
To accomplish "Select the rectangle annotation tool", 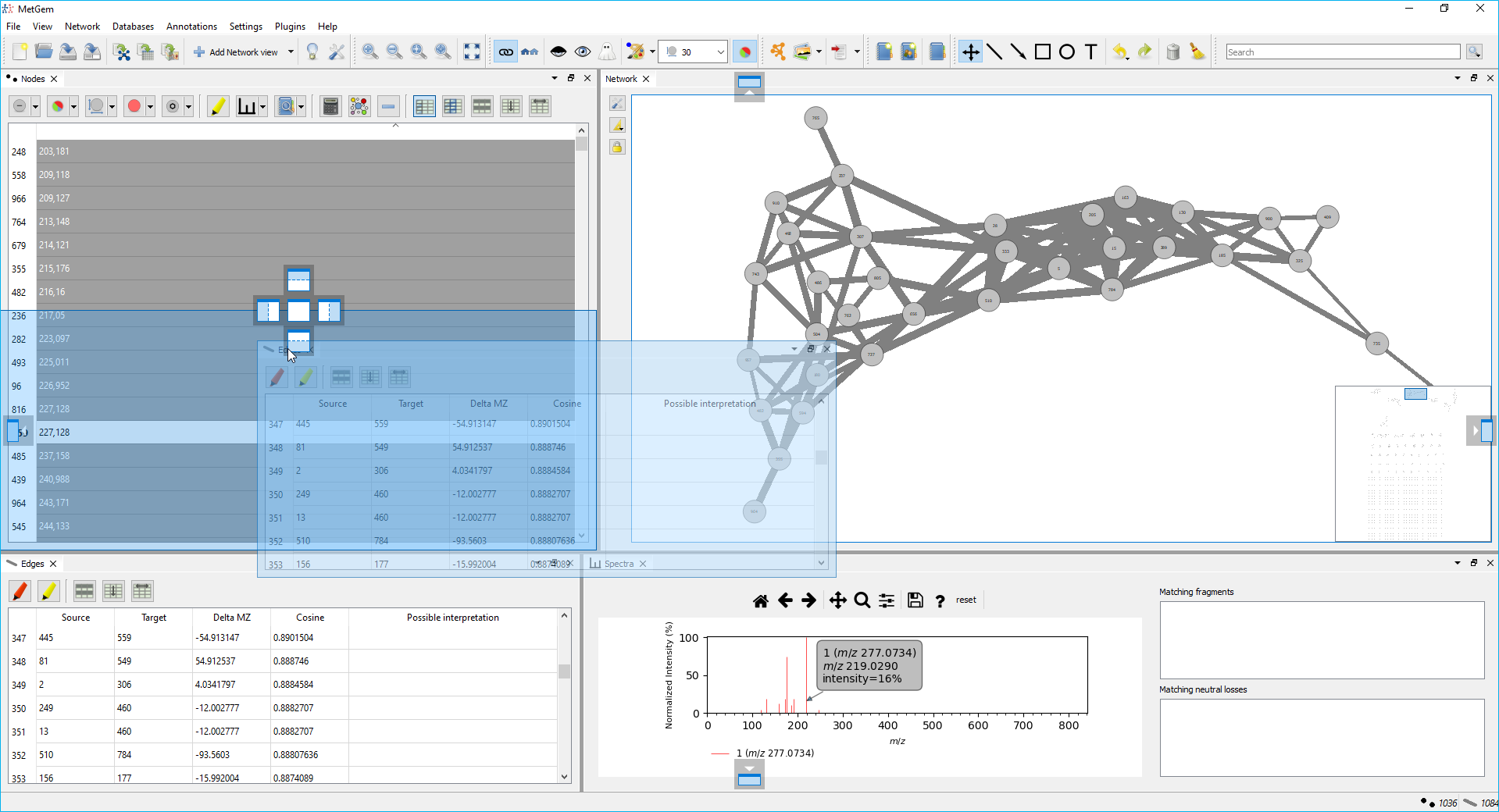I will point(1042,52).
